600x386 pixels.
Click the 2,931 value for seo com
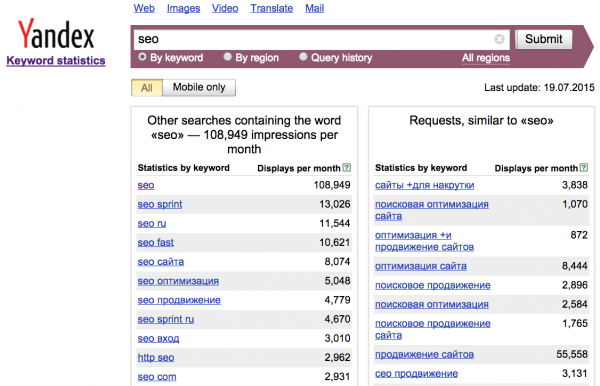337,377
